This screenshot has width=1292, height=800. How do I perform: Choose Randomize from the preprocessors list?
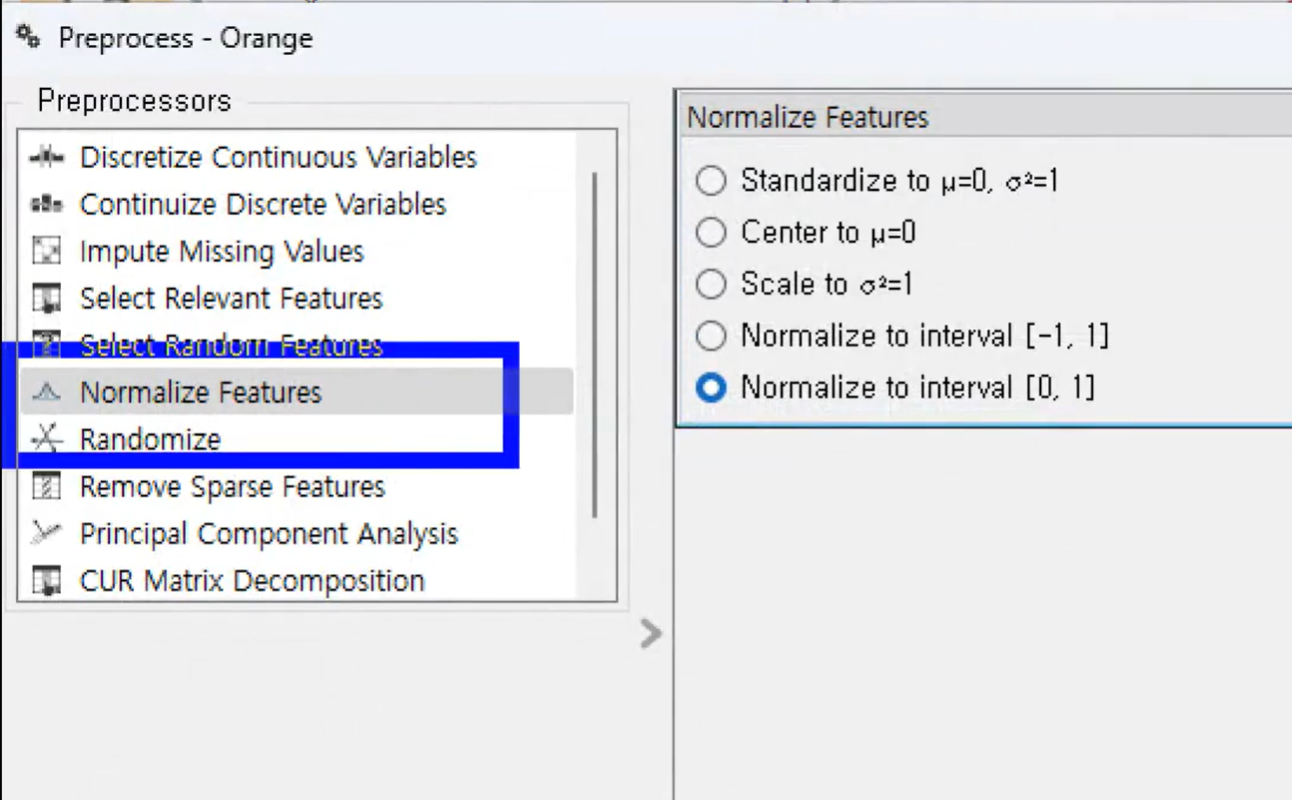click(x=150, y=439)
